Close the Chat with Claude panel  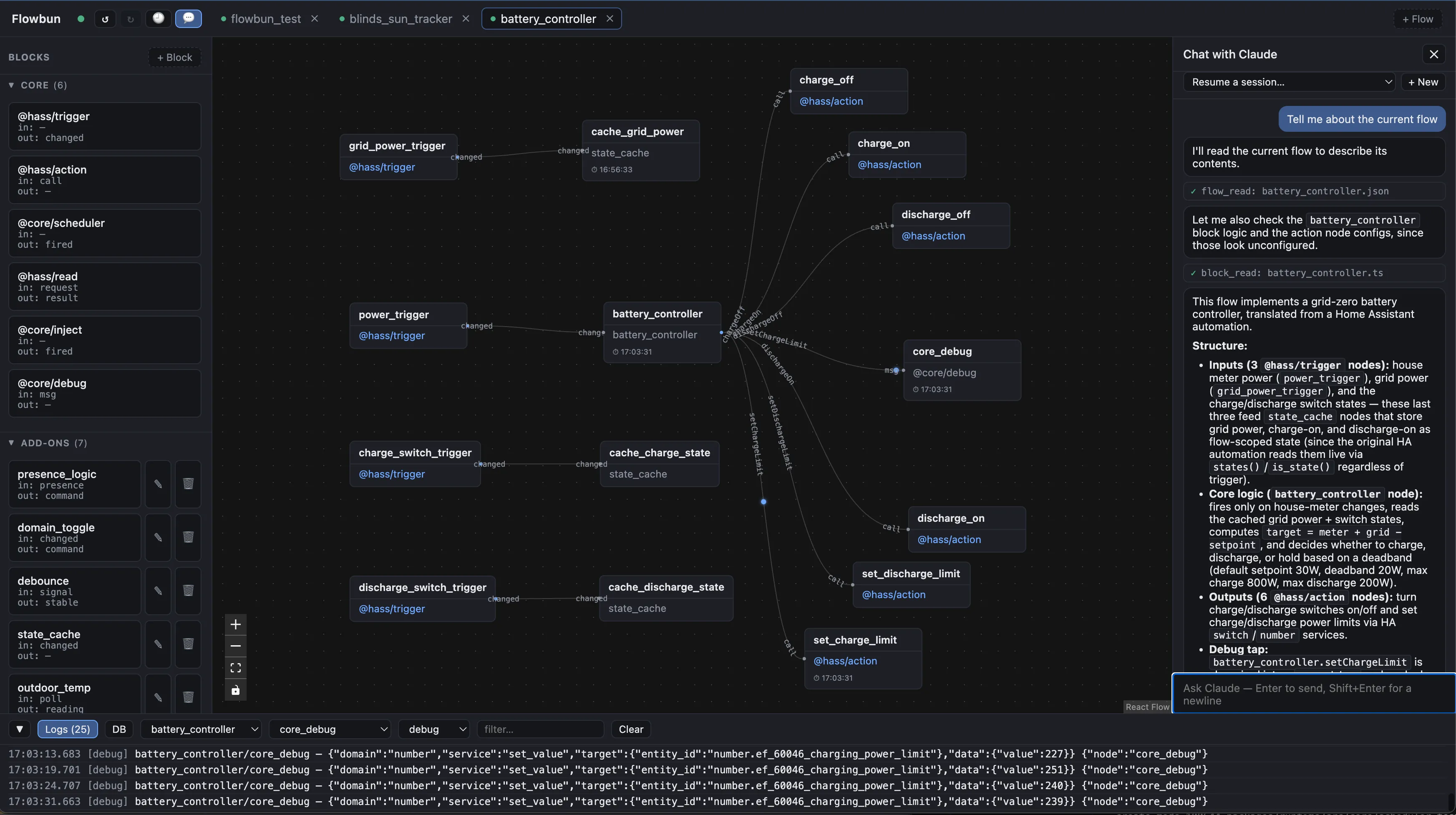(x=1434, y=54)
